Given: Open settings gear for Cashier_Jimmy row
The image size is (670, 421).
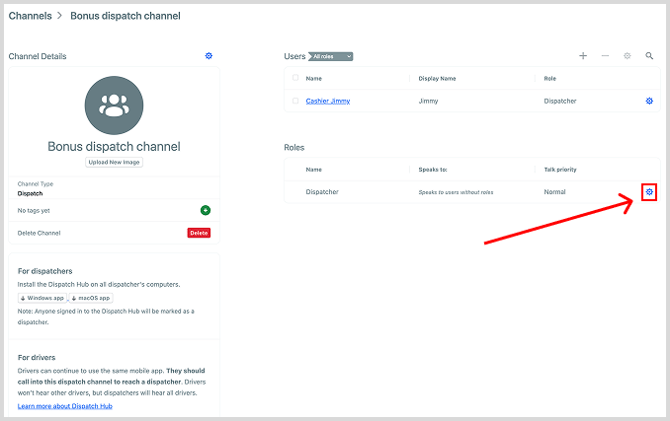Looking at the screenshot, I should (649, 101).
